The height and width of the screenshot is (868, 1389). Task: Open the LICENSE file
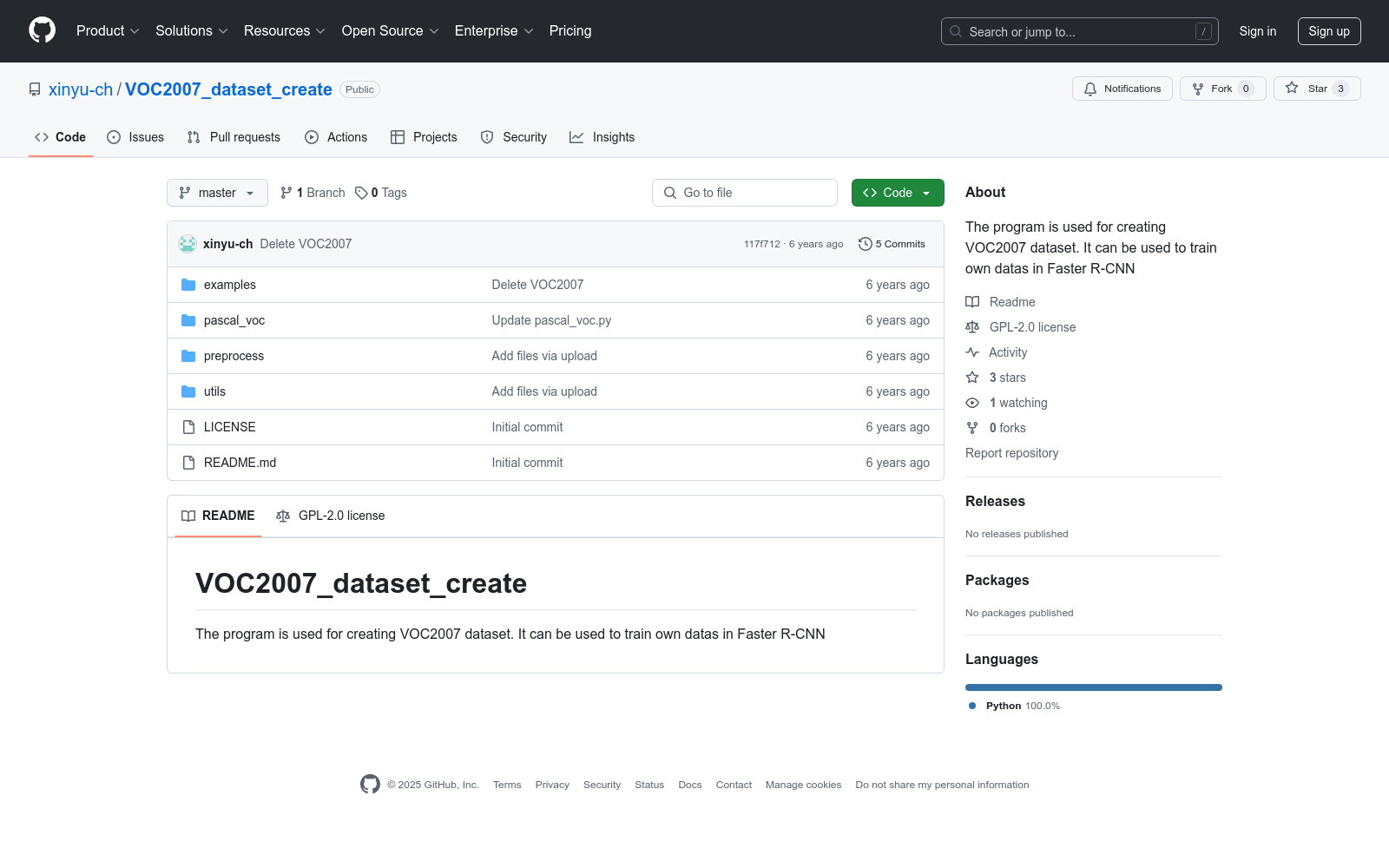pyautogui.click(x=230, y=427)
